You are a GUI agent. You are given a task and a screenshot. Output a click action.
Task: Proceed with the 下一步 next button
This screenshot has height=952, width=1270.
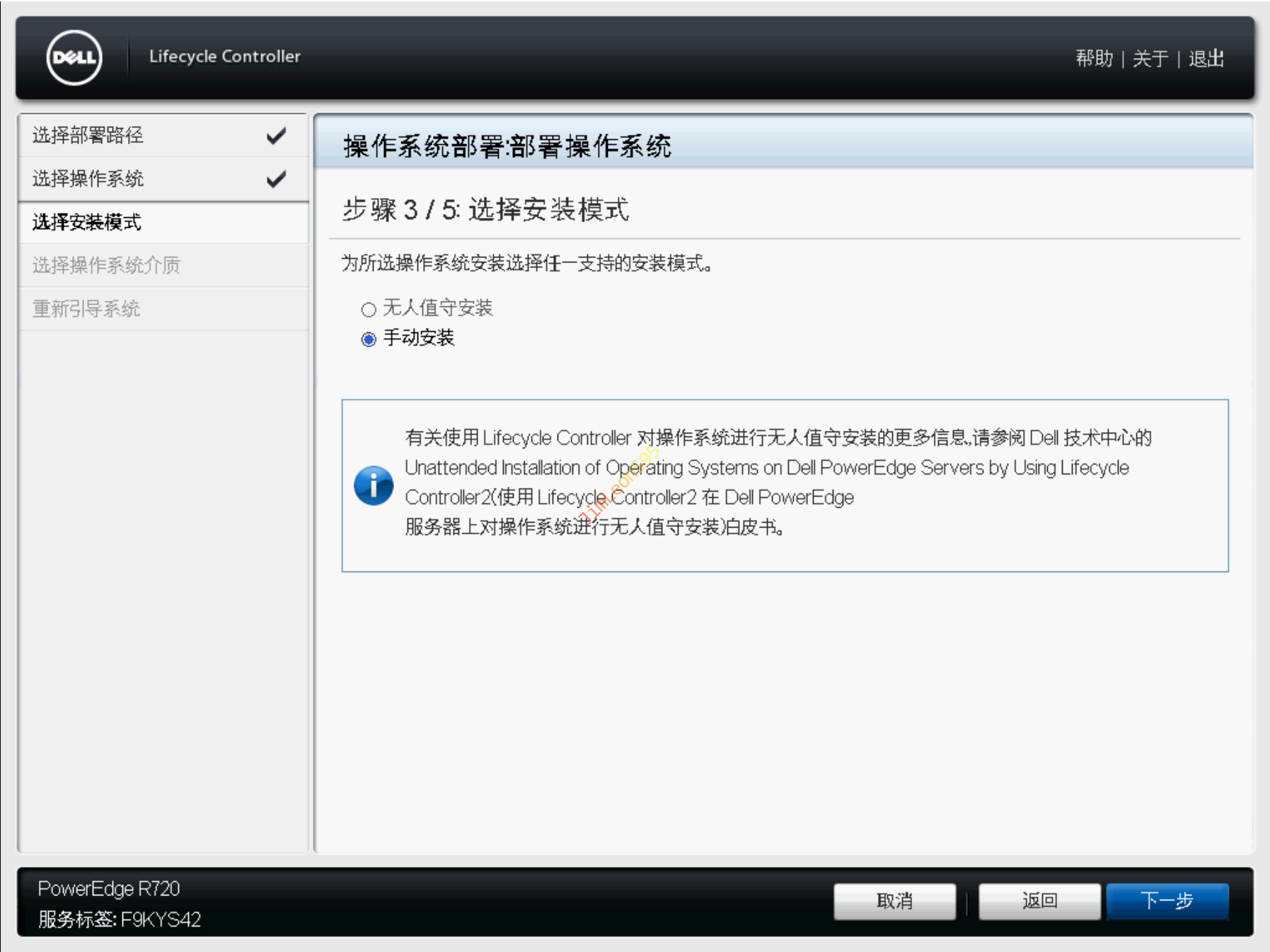[1167, 900]
